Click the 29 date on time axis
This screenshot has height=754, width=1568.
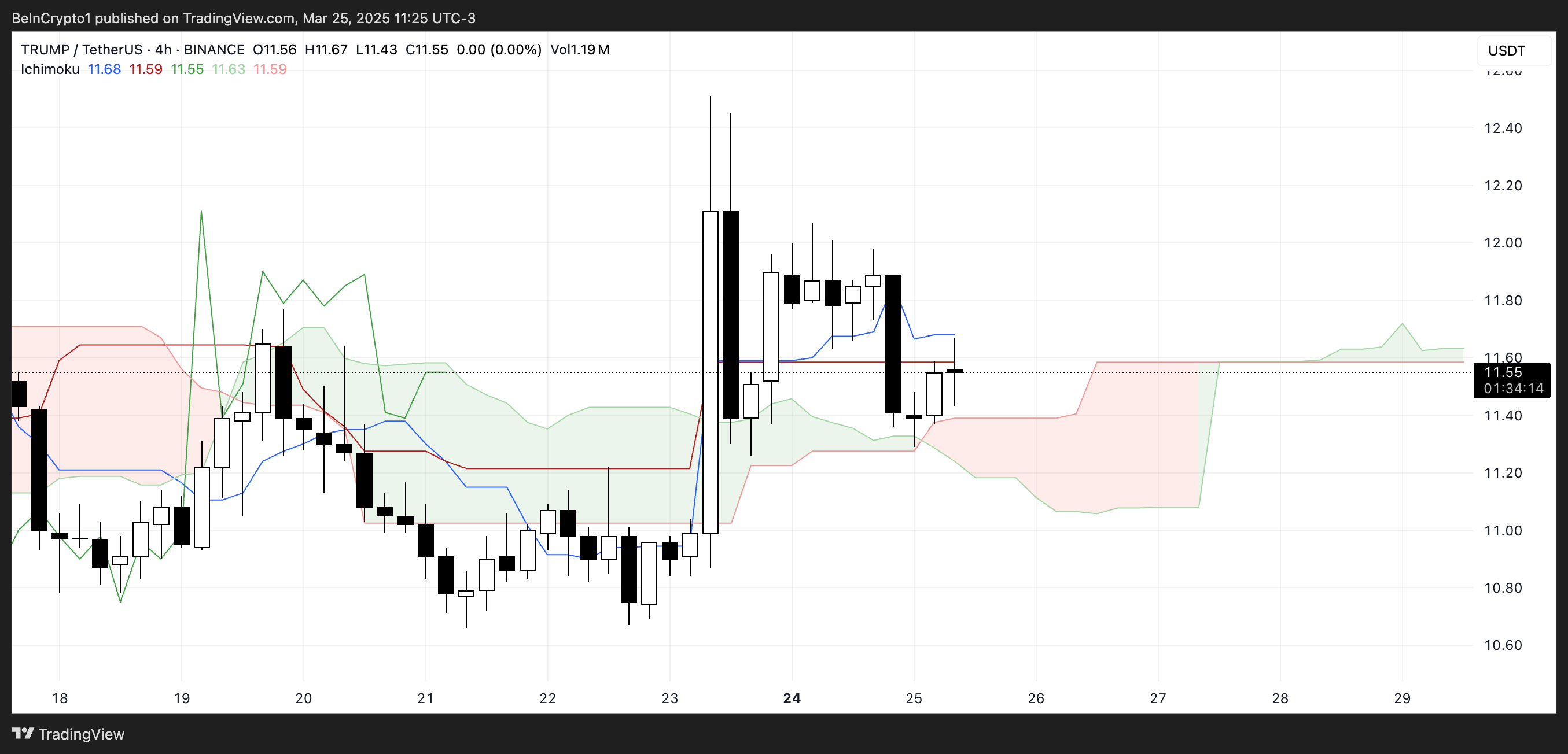[1402, 698]
